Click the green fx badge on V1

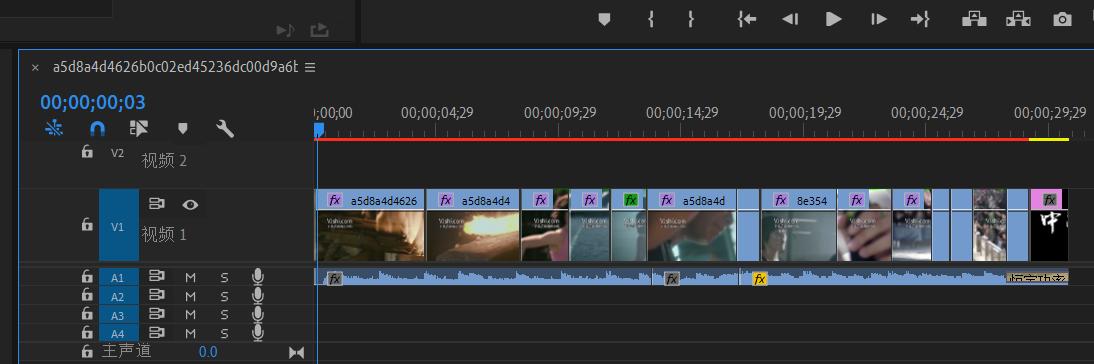pos(631,200)
